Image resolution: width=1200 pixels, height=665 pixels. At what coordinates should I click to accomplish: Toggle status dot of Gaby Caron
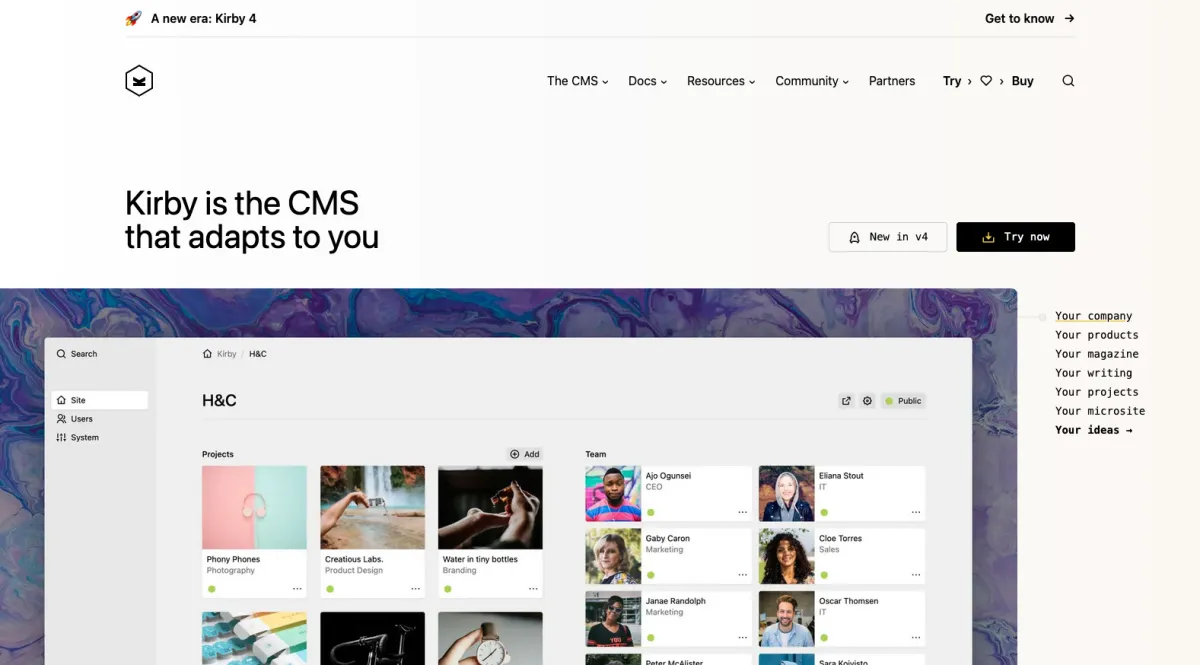point(651,575)
